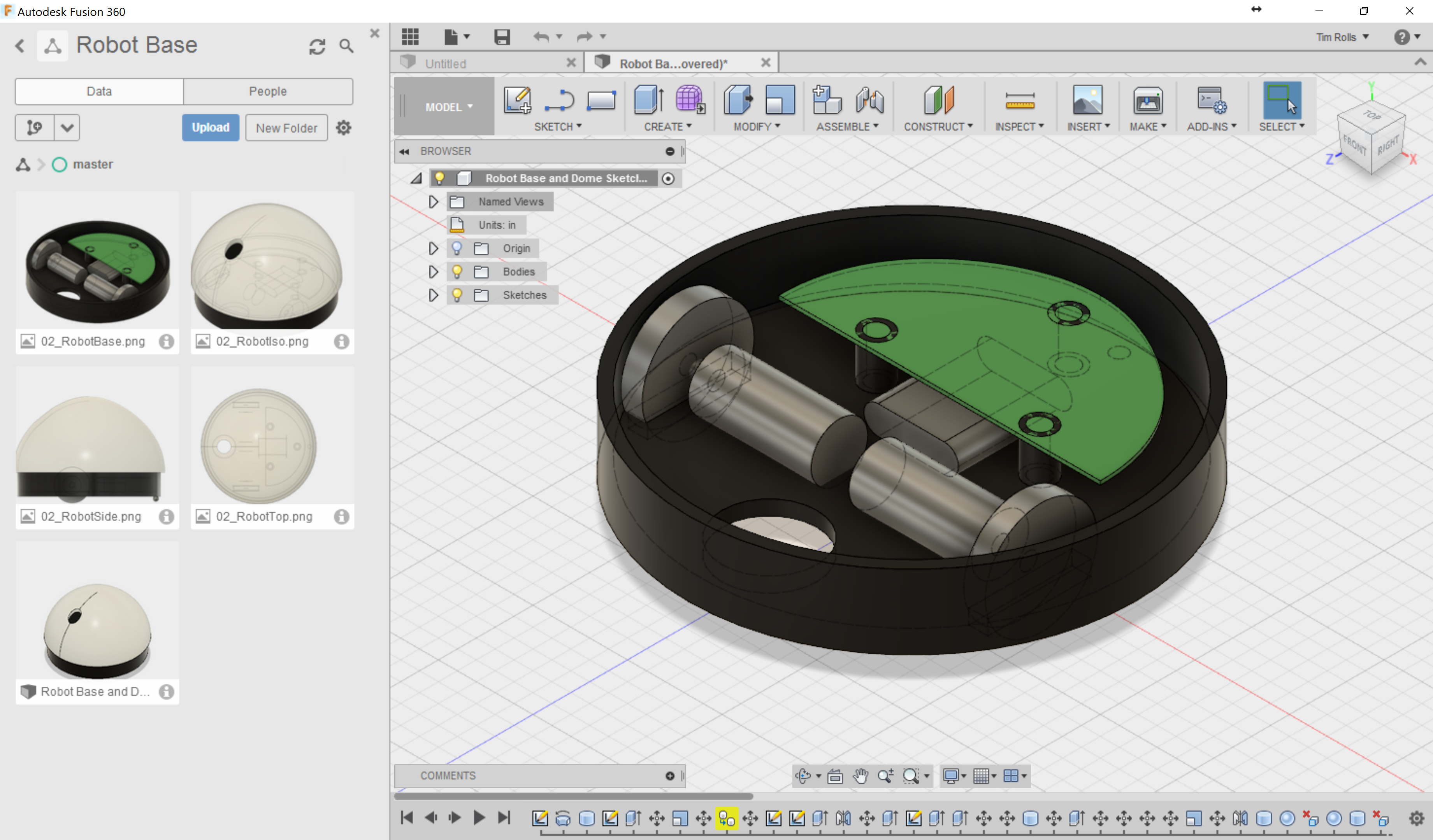This screenshot has width=1433, height=840.
Task: Open the Scripts and Add-Ins icon
Action: 1212,100
